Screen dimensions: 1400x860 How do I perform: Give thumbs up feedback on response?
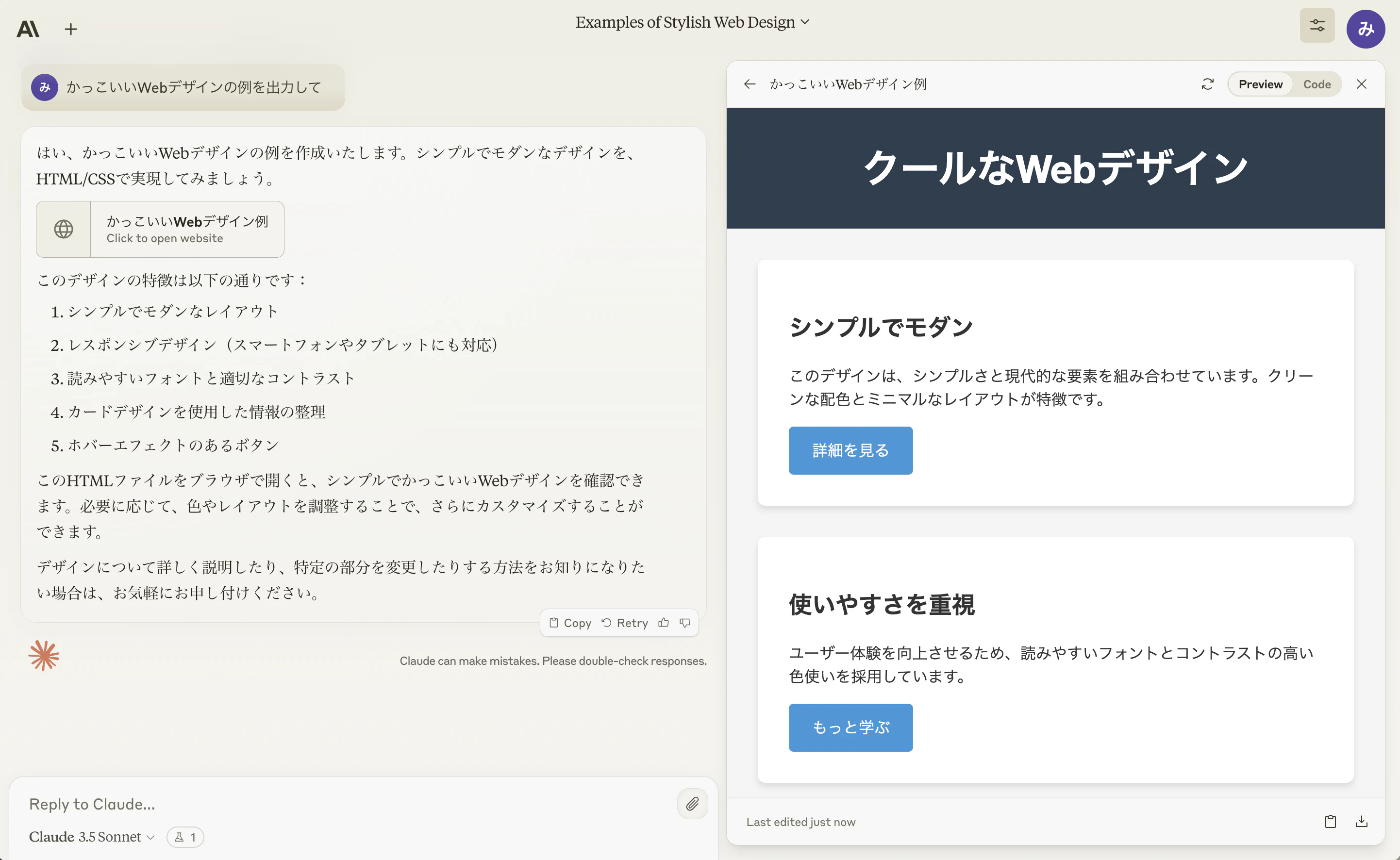[663, 623]
